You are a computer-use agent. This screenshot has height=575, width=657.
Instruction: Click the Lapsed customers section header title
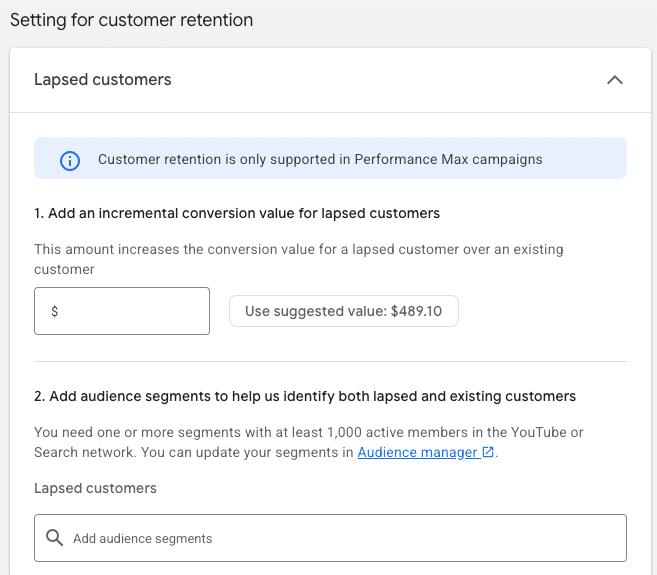click(x=103, y=80)
